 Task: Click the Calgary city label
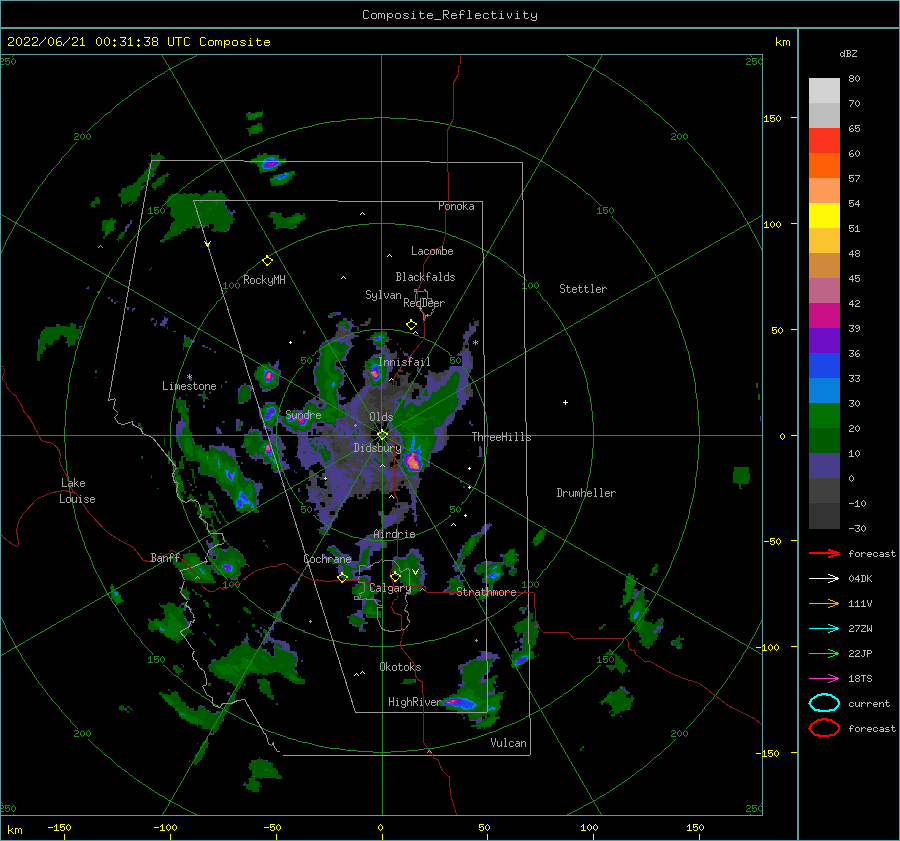click(390, 588)
